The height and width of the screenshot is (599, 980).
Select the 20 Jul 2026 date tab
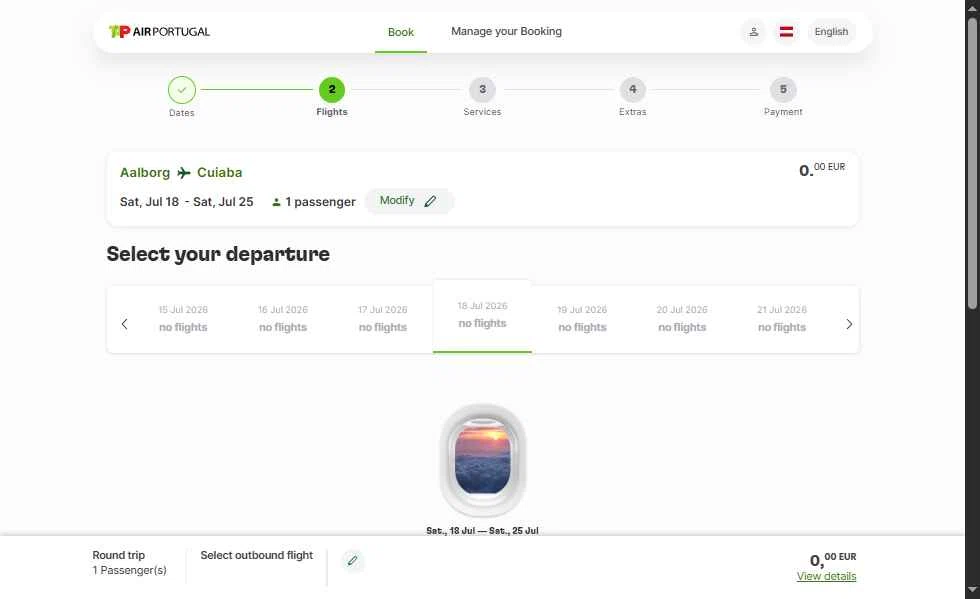point(682,319)
